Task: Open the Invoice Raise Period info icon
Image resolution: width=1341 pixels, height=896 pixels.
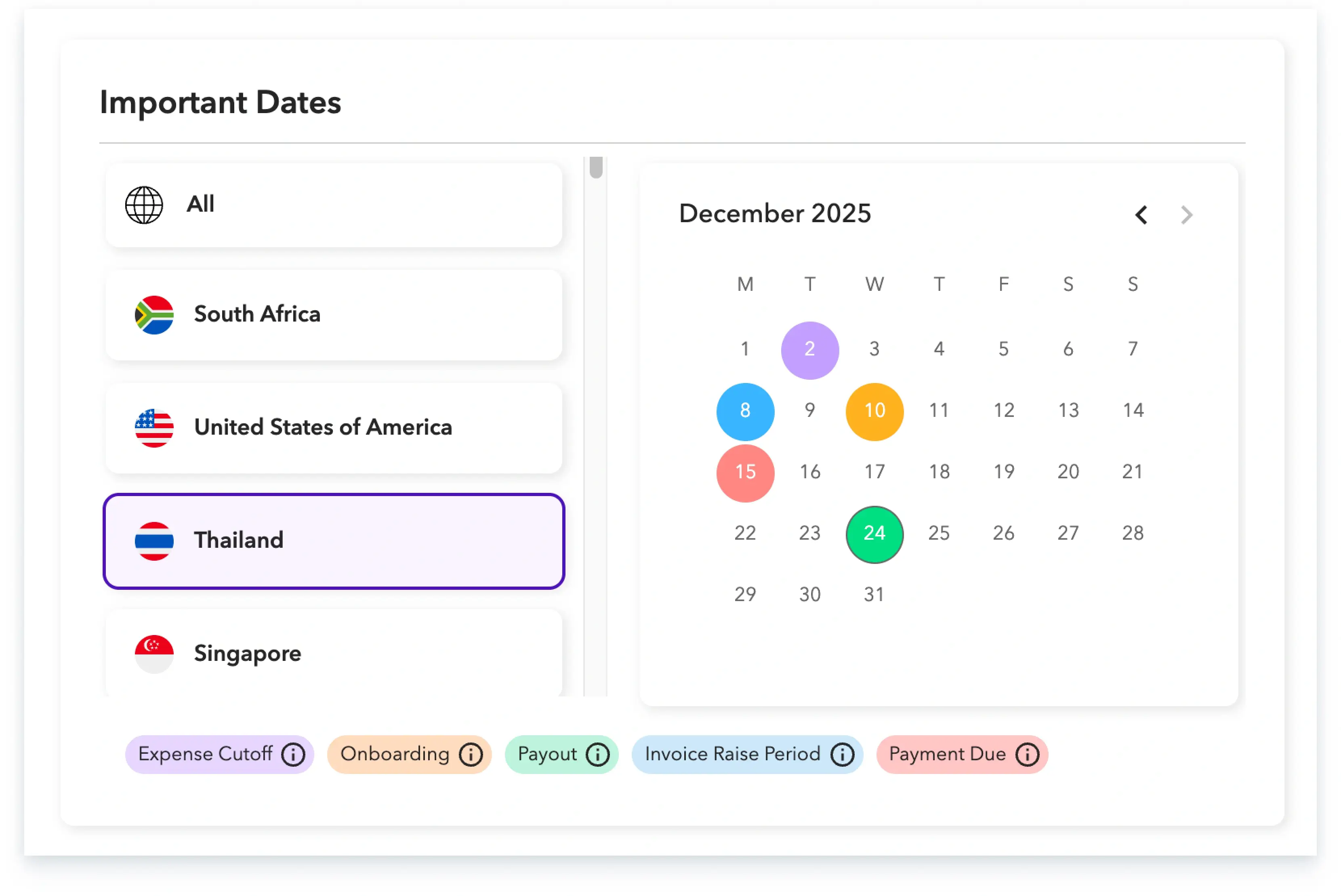Action: coord(842,754)
